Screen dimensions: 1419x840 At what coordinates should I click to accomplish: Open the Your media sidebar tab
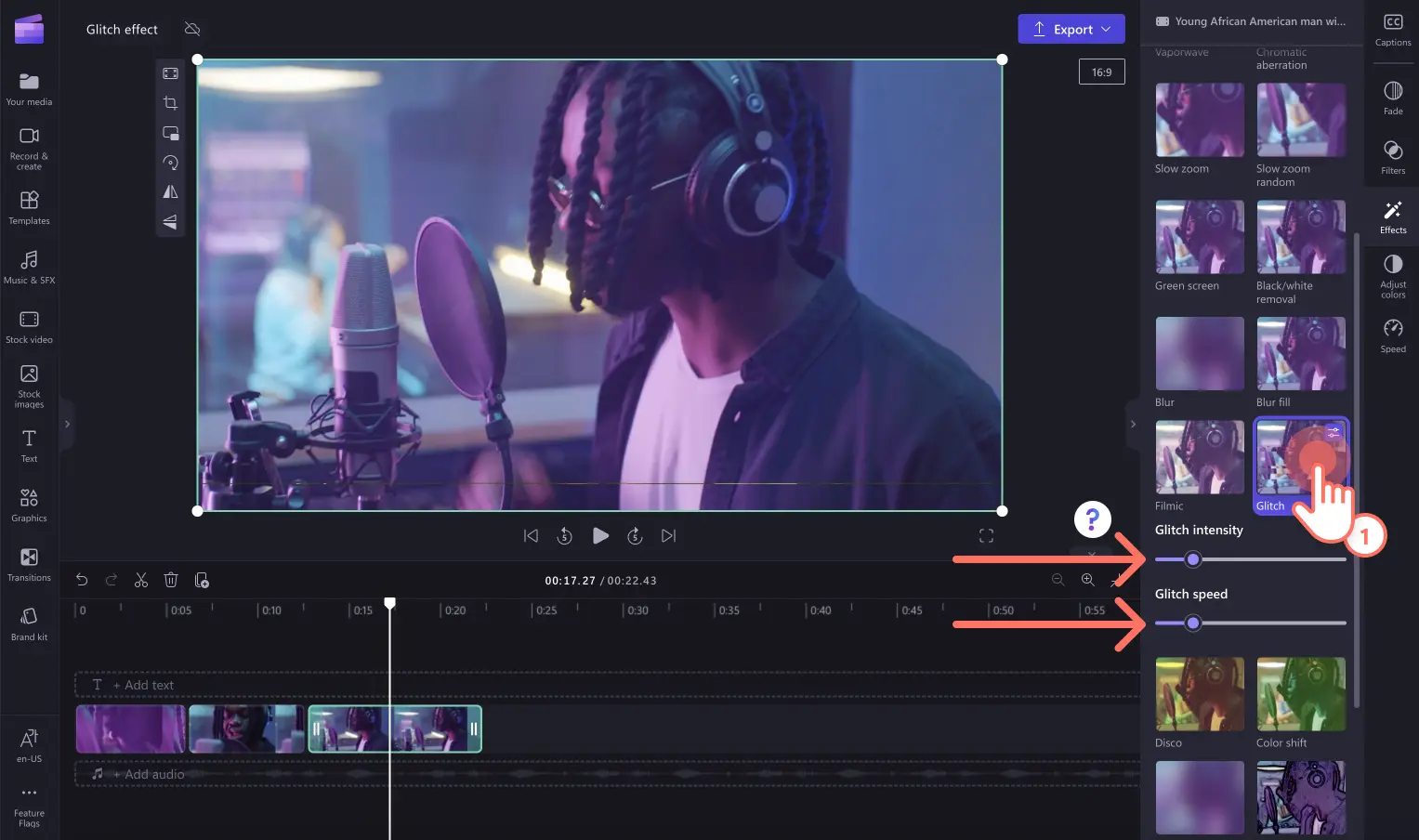point(29,89)
